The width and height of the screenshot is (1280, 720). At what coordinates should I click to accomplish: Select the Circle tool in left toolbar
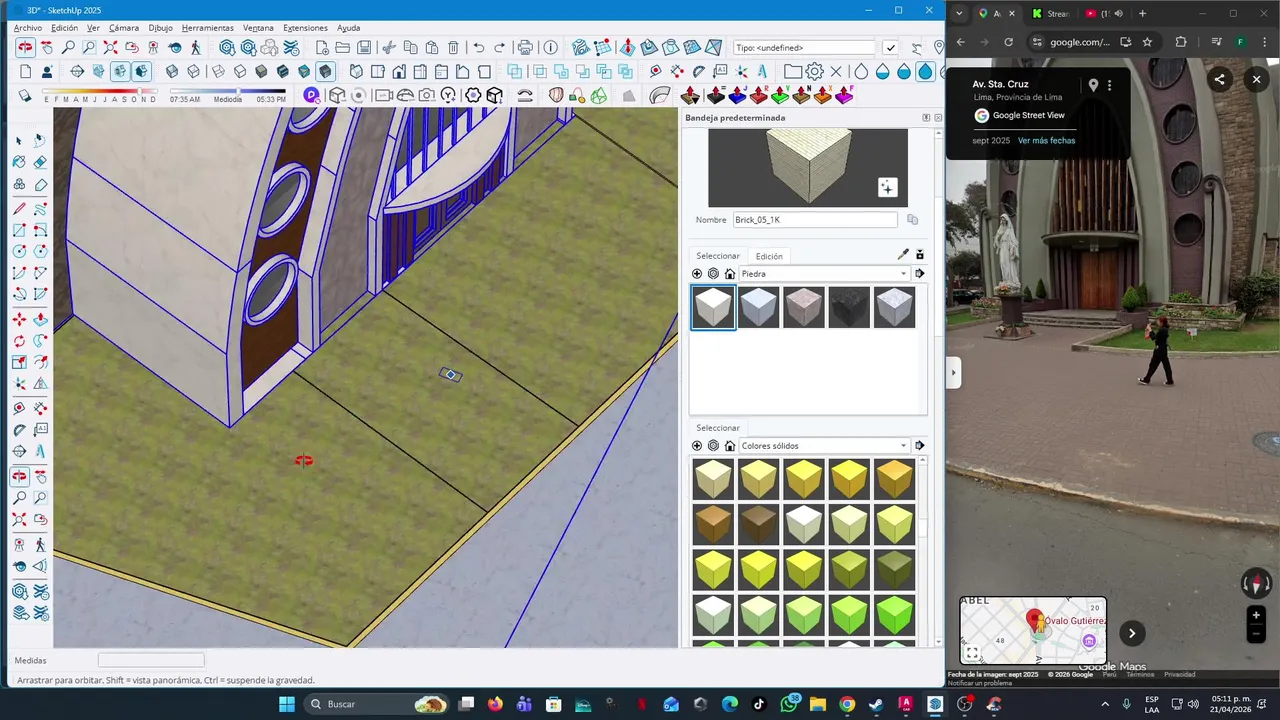(19, 251)
